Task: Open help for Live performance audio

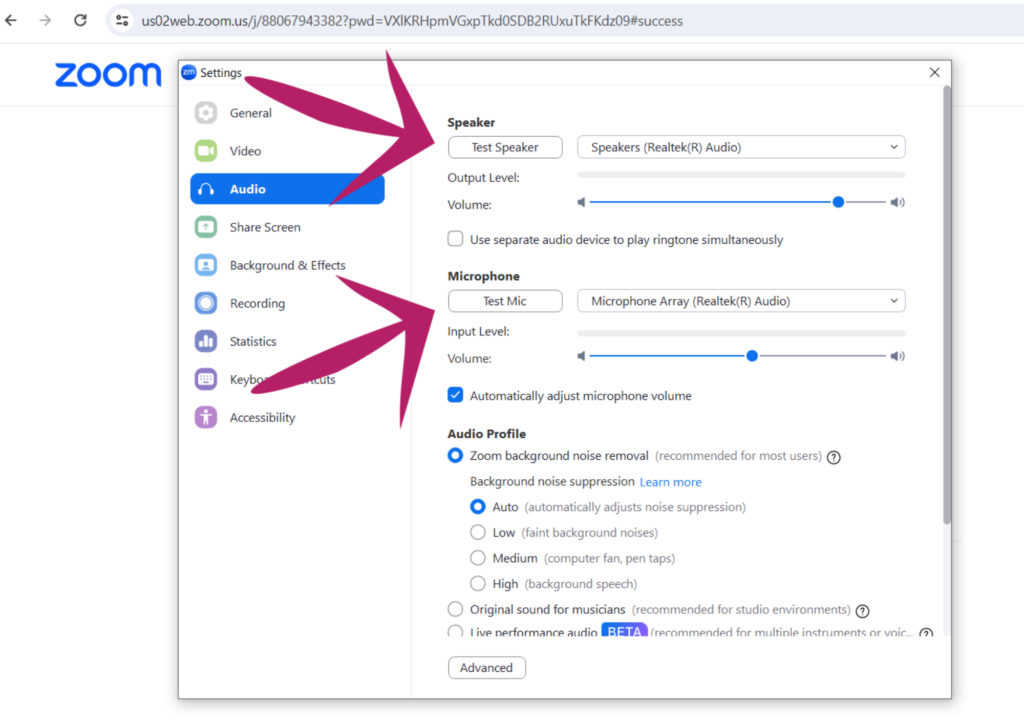Action: (x=926, y=633)
